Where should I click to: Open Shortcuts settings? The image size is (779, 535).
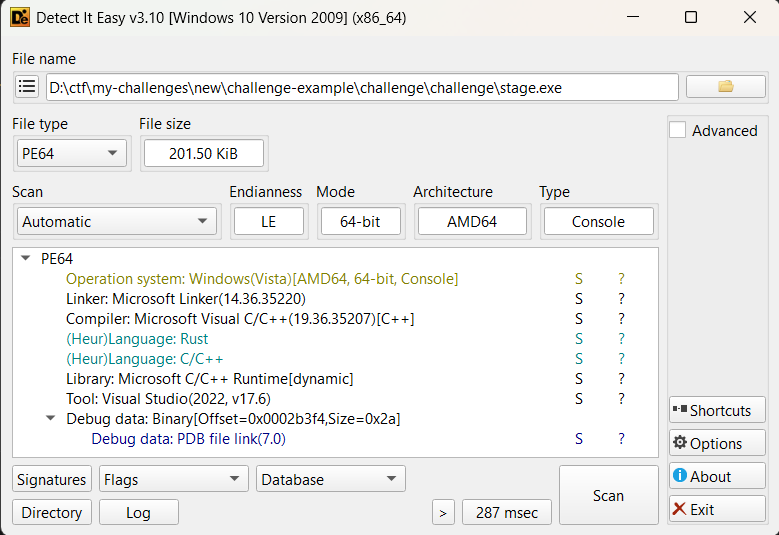[x=717, y=410]
